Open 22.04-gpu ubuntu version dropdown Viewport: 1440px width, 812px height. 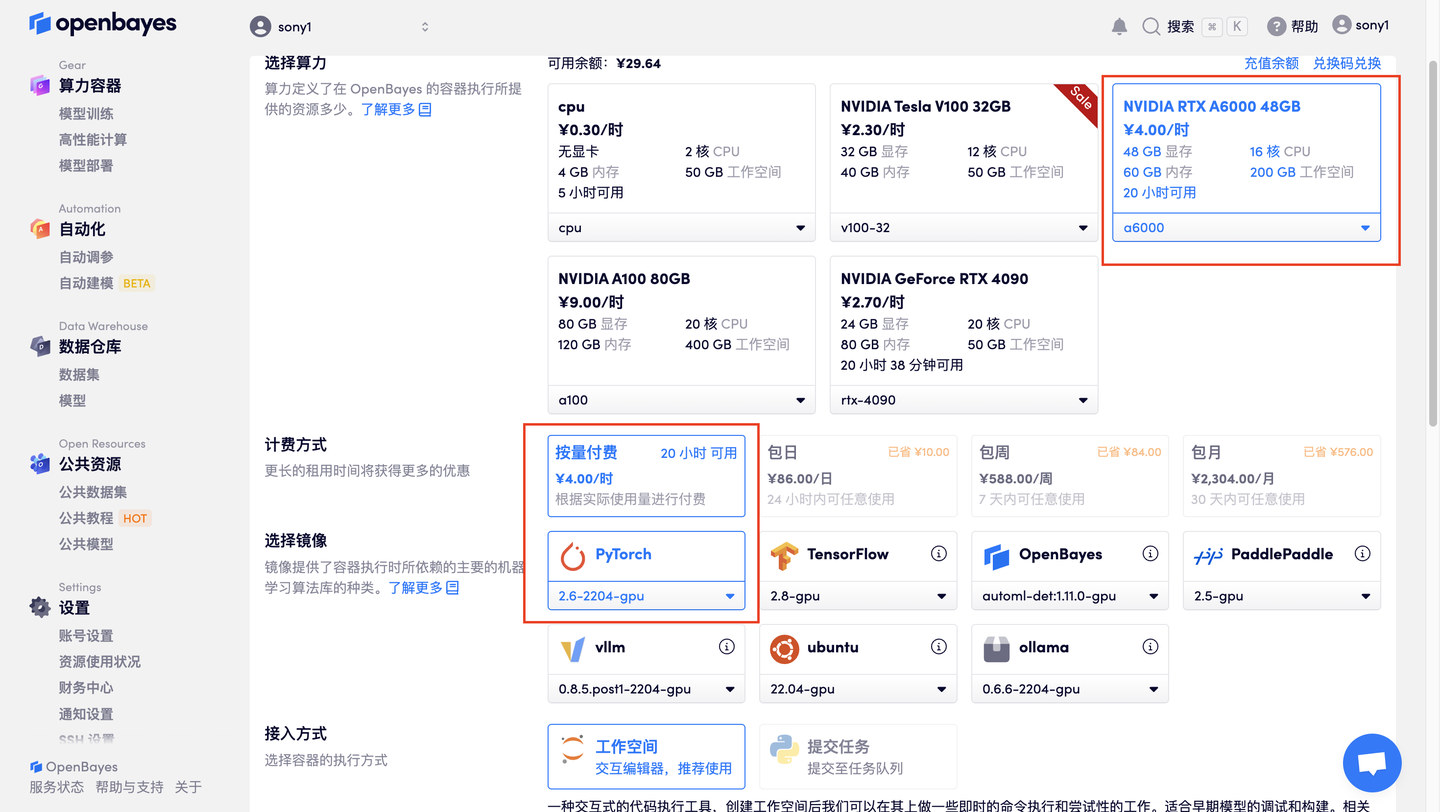coord(858,690)
